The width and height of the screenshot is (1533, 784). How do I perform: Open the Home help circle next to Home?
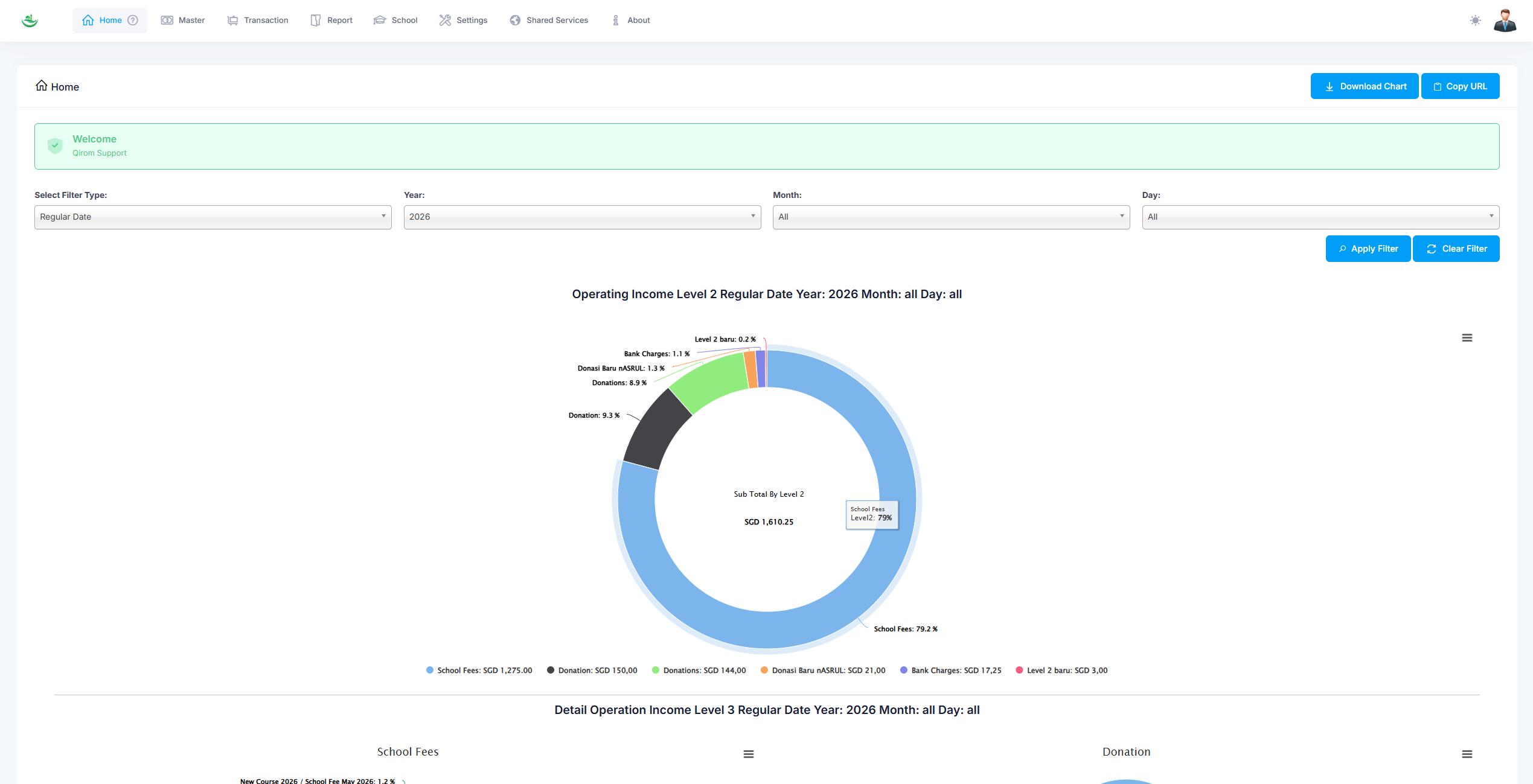[132, 20]
